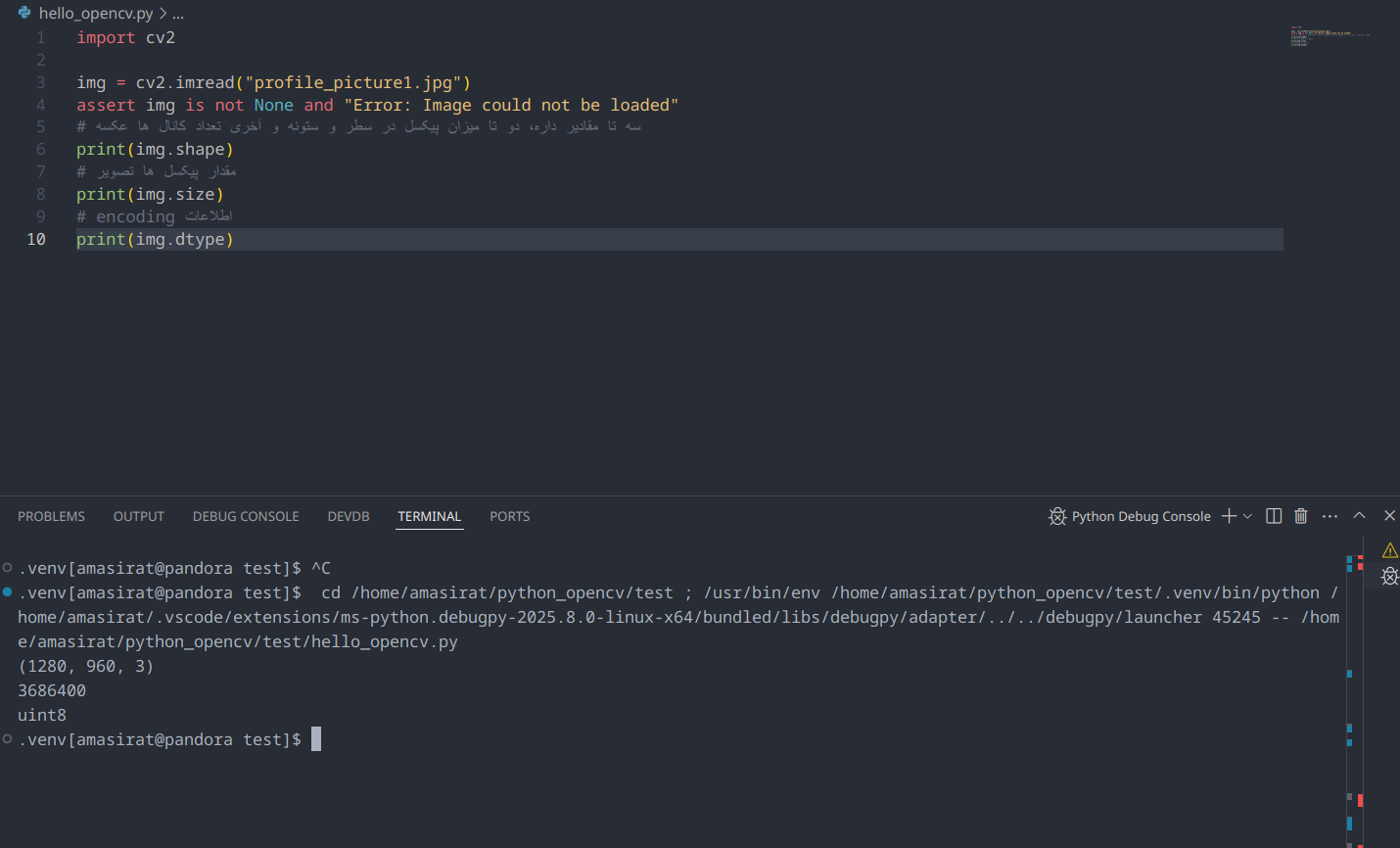Open the PORTS tab
This screenshot has height=848, width=1400.
click(509, 516)
